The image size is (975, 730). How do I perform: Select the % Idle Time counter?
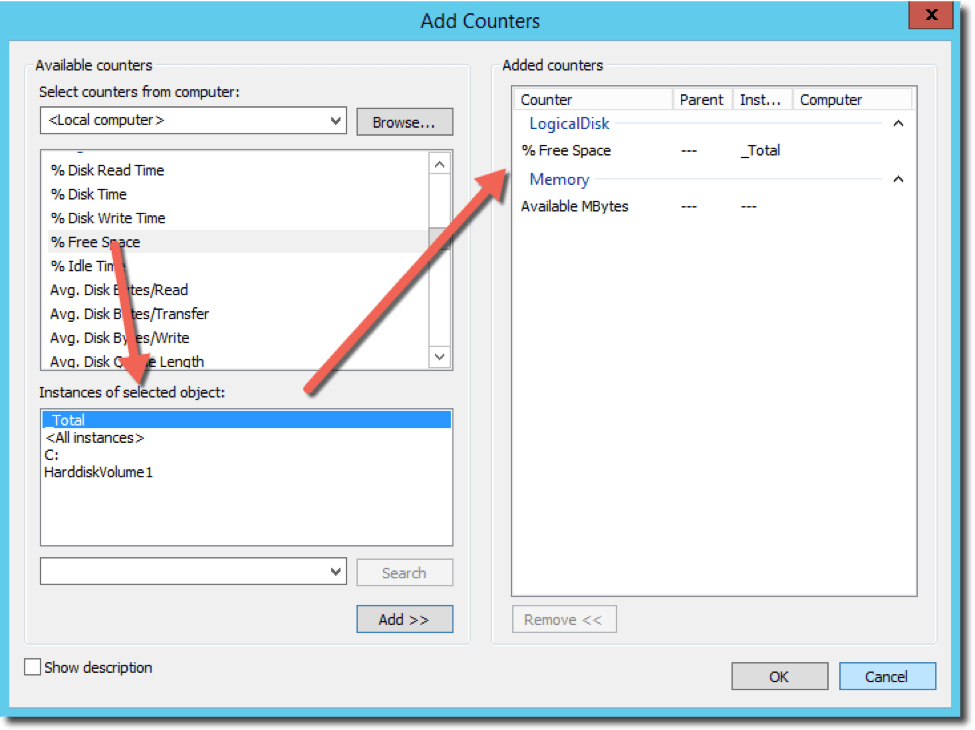click(93, 266)
